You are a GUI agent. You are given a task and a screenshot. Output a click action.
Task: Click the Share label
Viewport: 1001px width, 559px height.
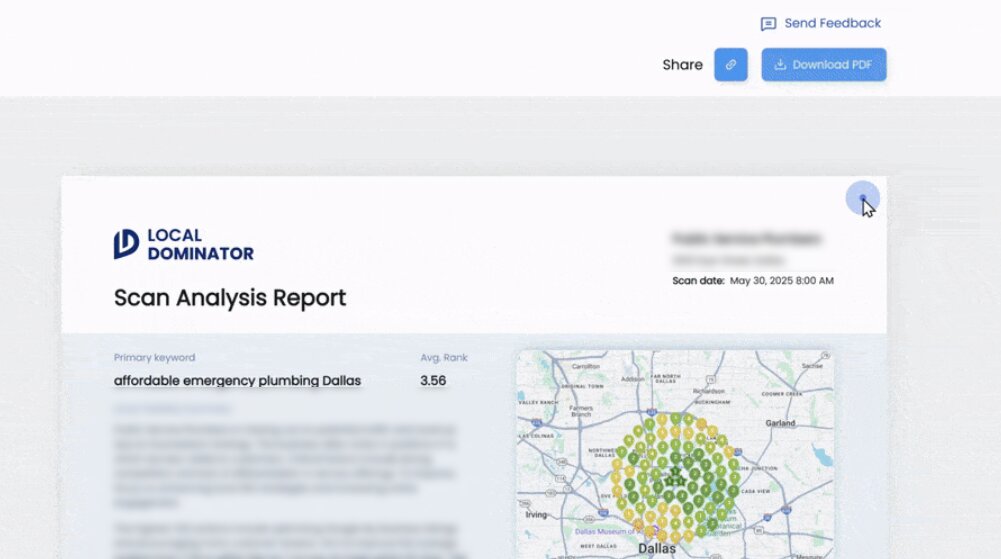[682, 65]
